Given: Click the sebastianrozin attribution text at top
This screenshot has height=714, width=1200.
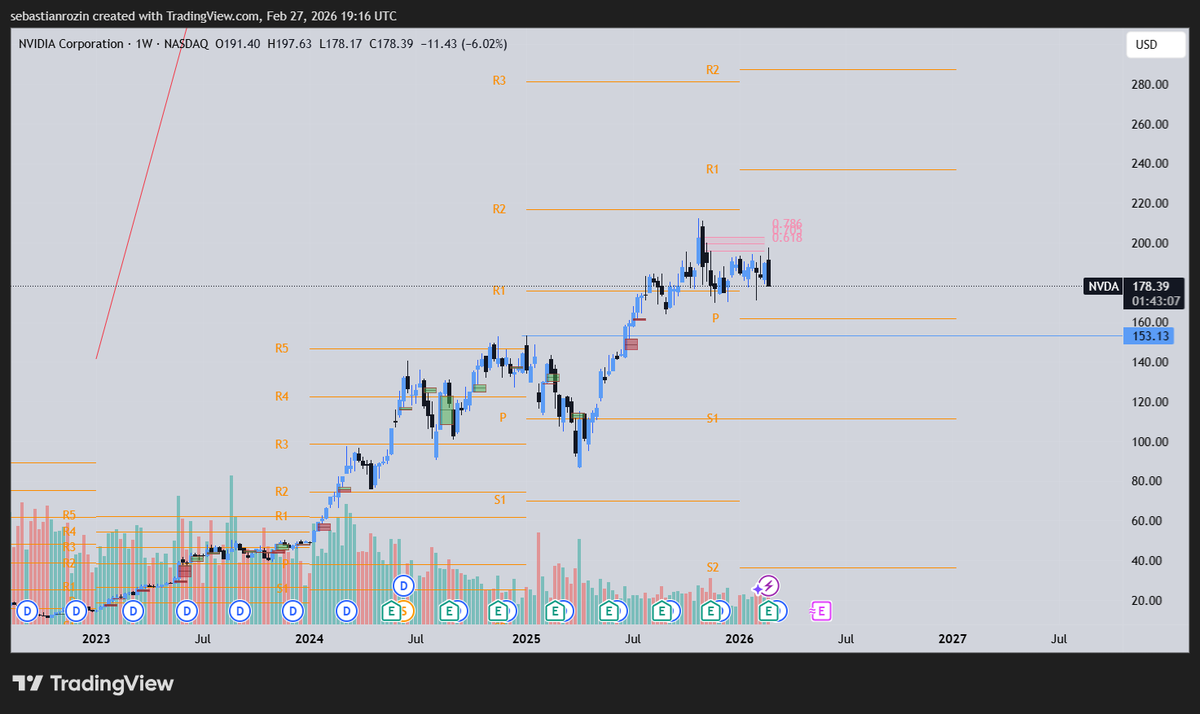Looking at the screenshot, I should (x=203, y=16).
